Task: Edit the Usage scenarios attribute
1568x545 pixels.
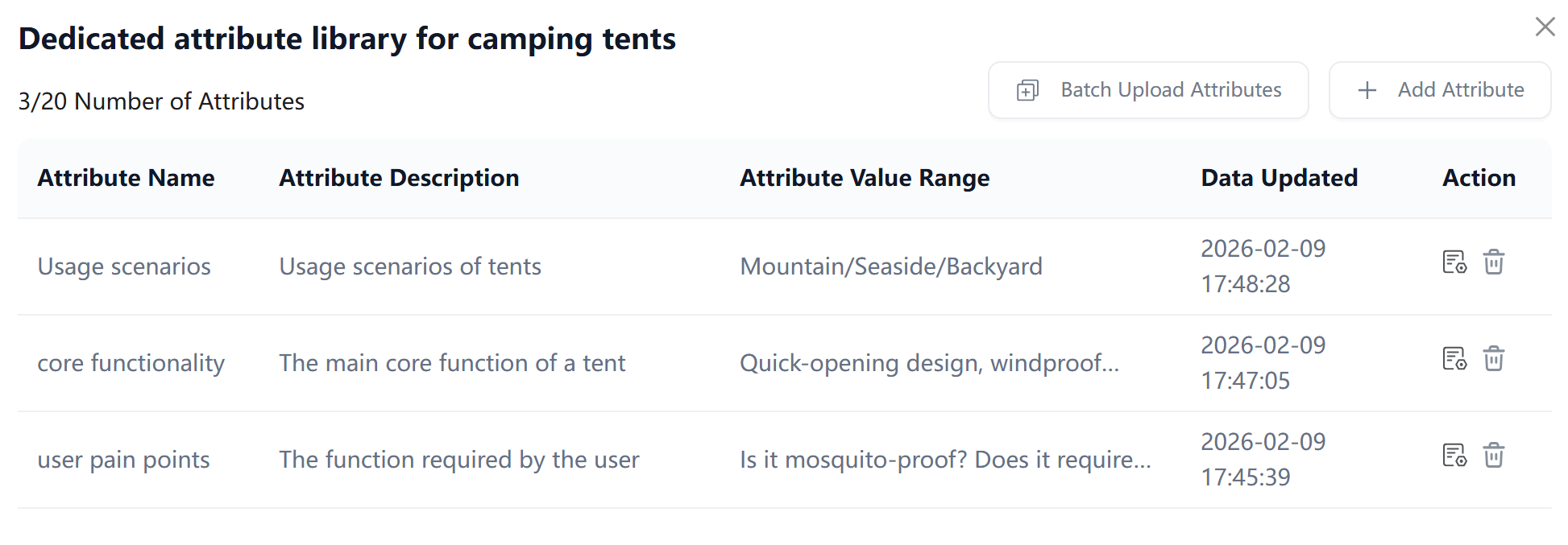Action: click(1454, 262)
